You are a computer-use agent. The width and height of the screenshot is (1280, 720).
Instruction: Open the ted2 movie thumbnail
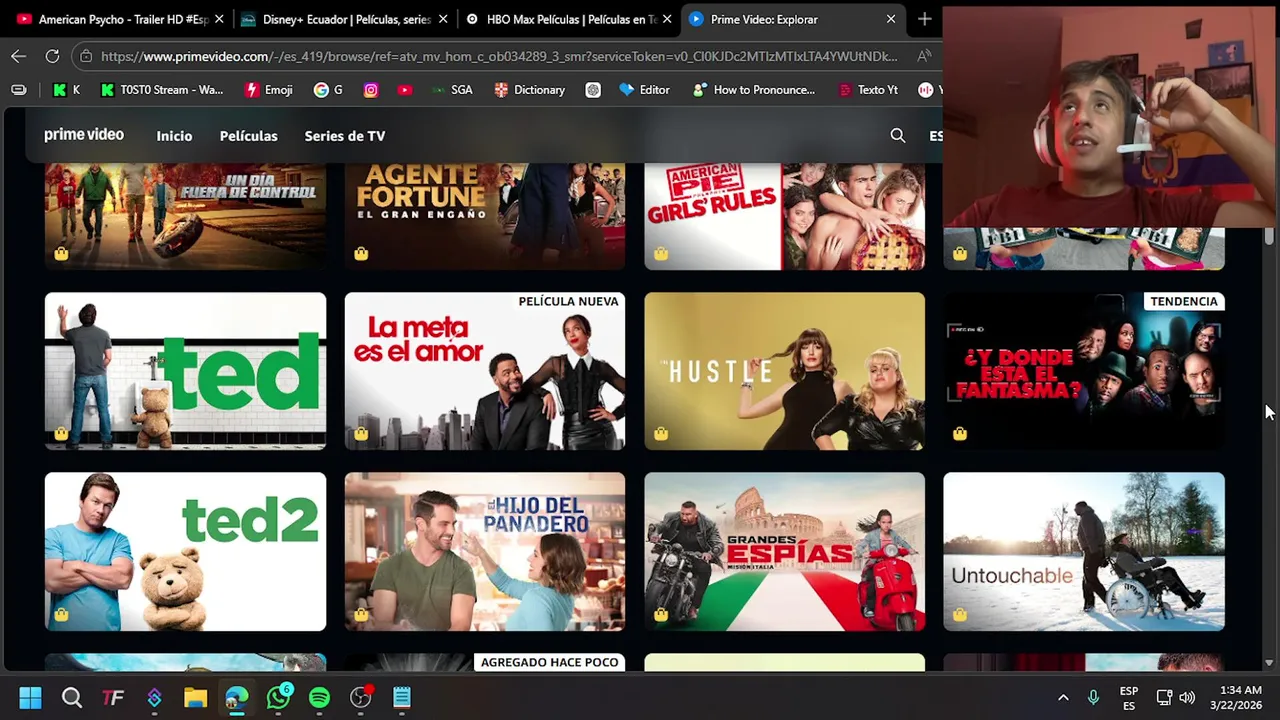coord(185,552)
